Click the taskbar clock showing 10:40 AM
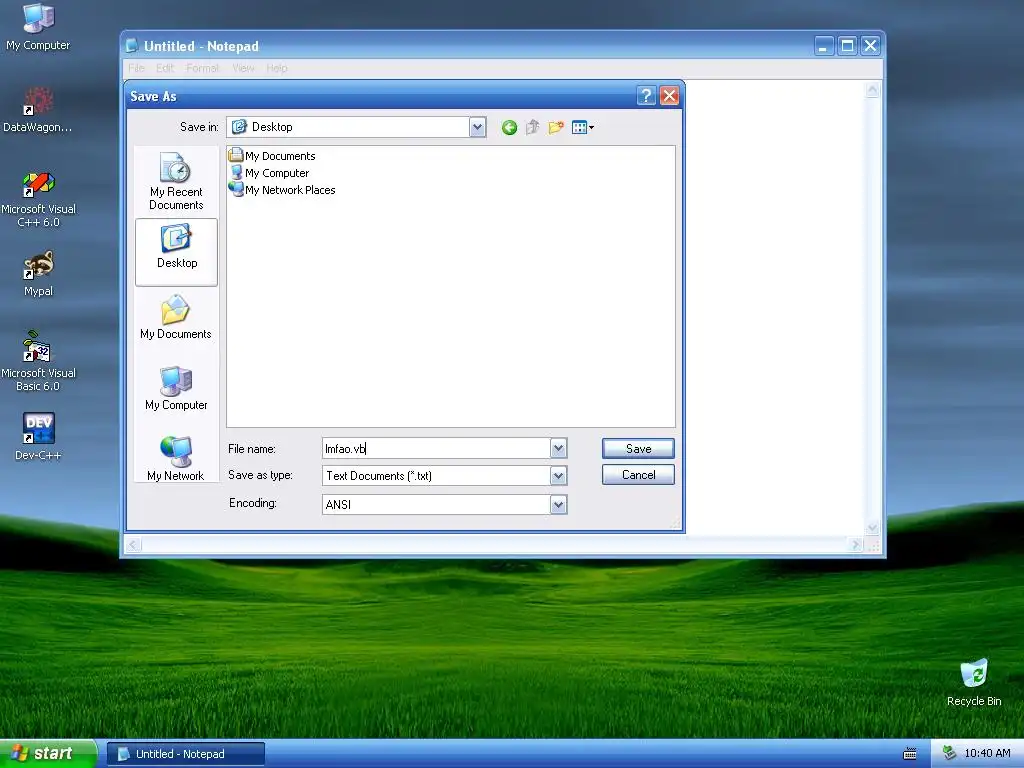1024x768 pixels. click(987, 754)
